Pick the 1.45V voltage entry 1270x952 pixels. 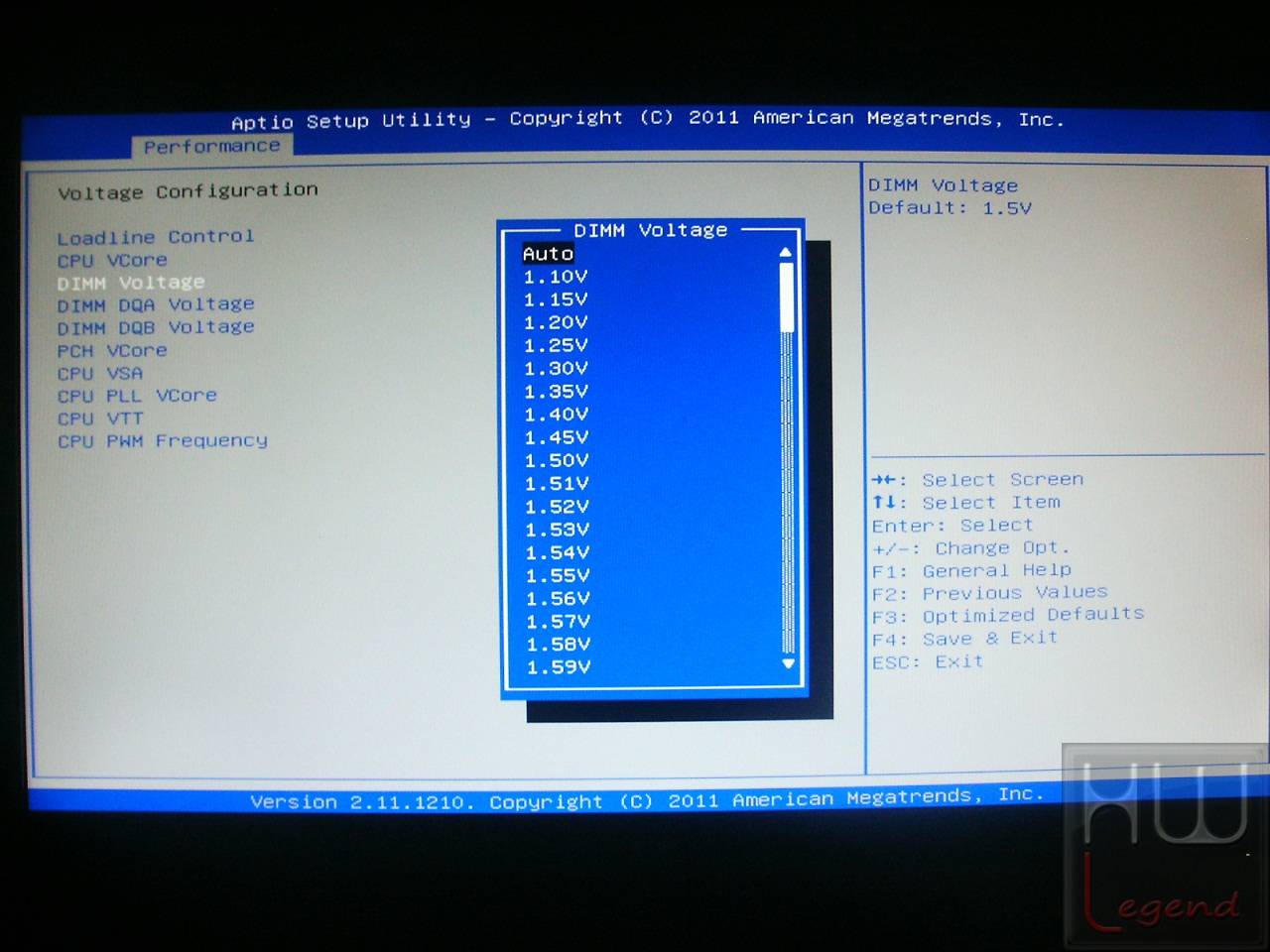coord(556,437)
